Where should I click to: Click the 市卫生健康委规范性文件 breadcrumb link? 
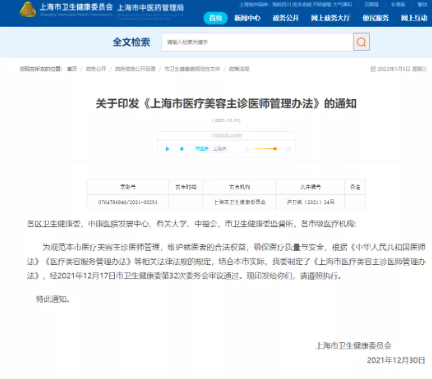(x=192, y=69)
